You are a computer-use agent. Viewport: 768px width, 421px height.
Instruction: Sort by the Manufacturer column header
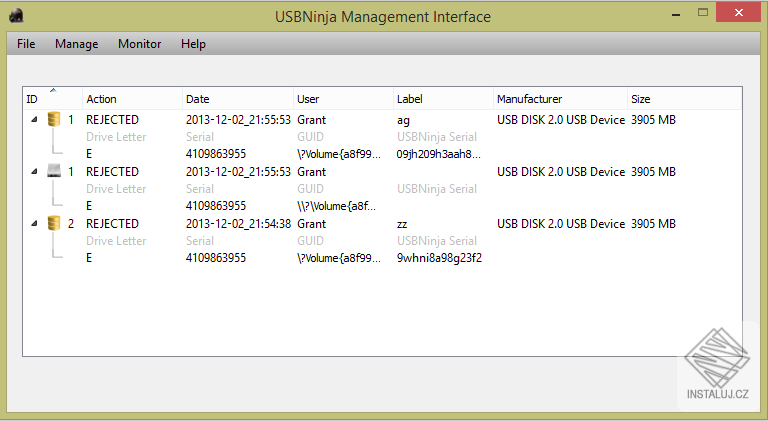(x=560, y=99)
